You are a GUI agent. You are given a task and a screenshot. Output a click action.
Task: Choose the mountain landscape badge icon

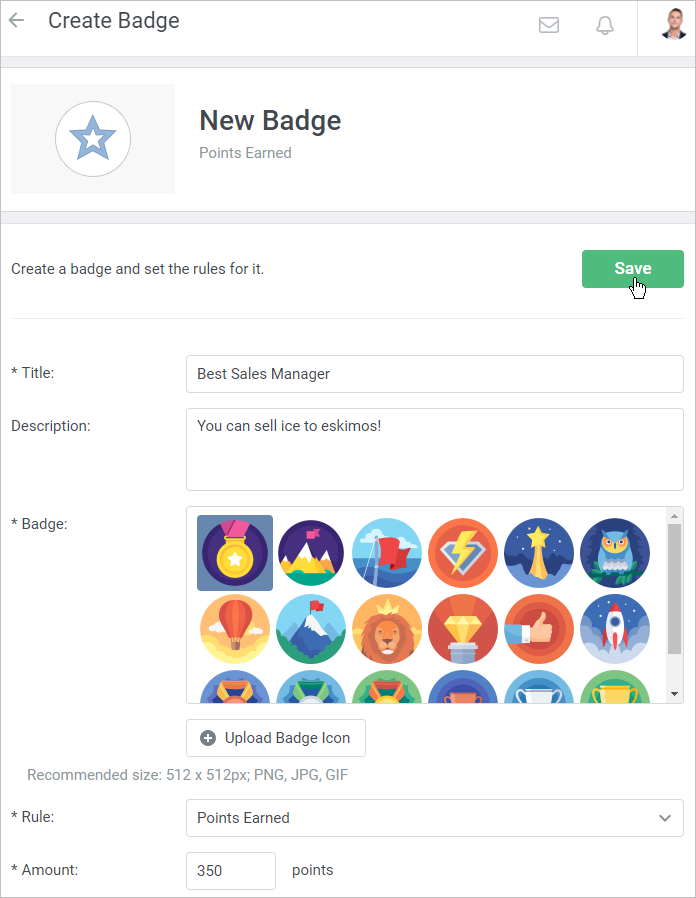coord(310,552)
